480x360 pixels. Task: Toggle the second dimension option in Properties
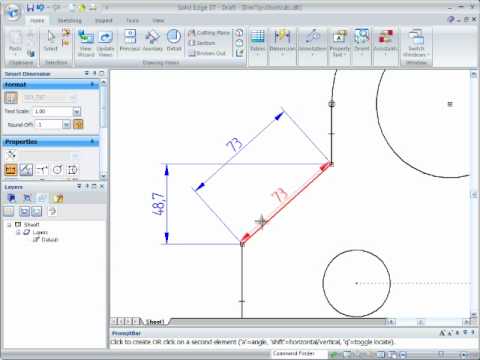[x=26, y=170]
